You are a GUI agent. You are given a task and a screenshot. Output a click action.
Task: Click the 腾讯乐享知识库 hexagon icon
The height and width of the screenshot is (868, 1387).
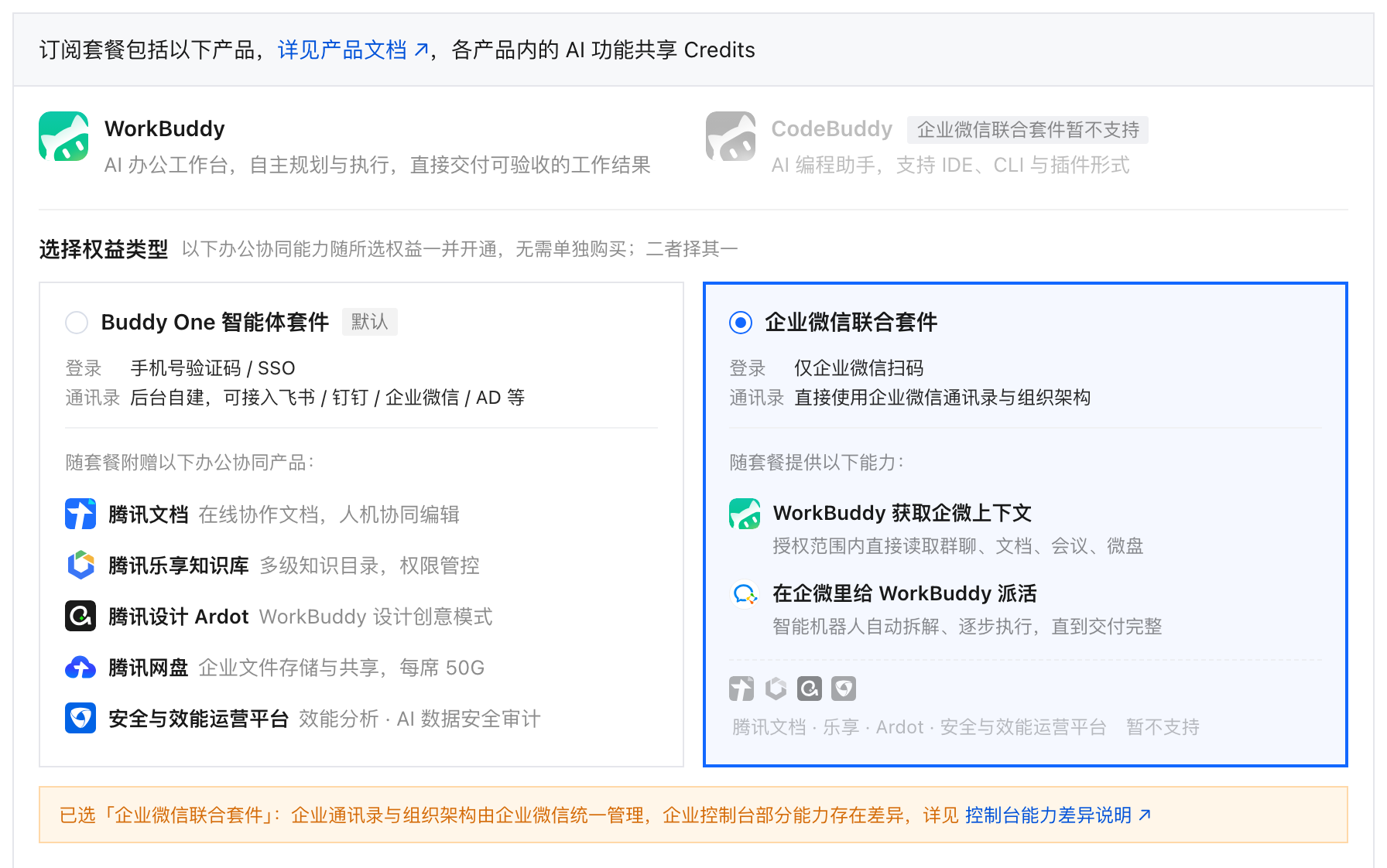click(80, 565)
